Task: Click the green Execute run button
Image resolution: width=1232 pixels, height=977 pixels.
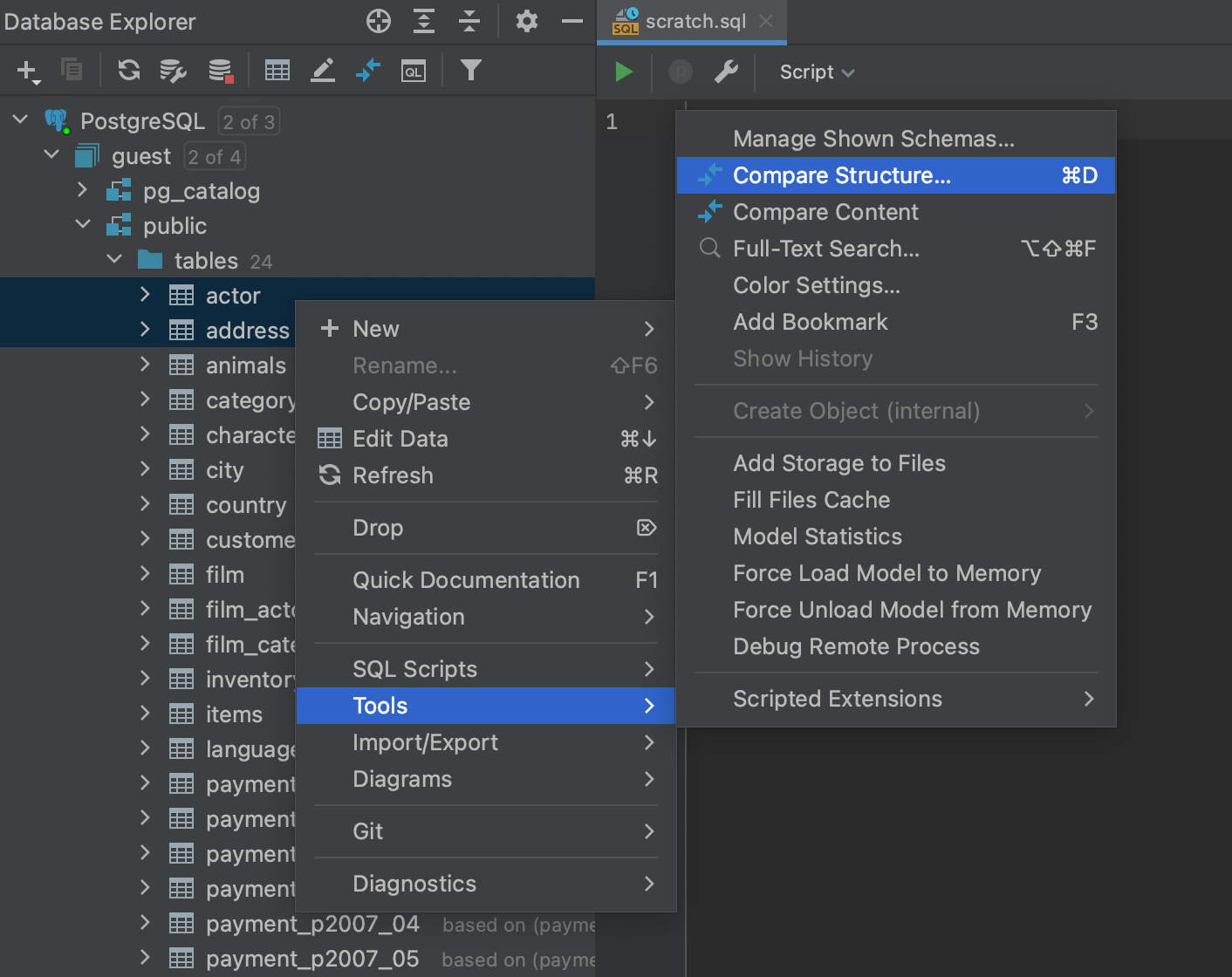Action: click(623, 72)
